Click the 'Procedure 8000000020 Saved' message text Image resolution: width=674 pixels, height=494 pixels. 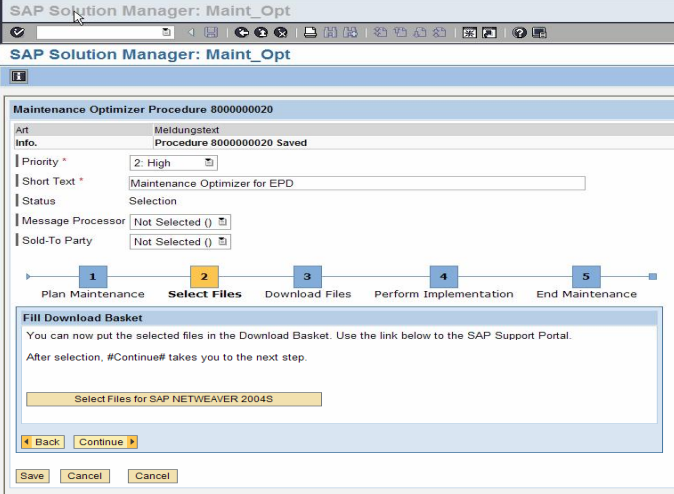point(231,143)
